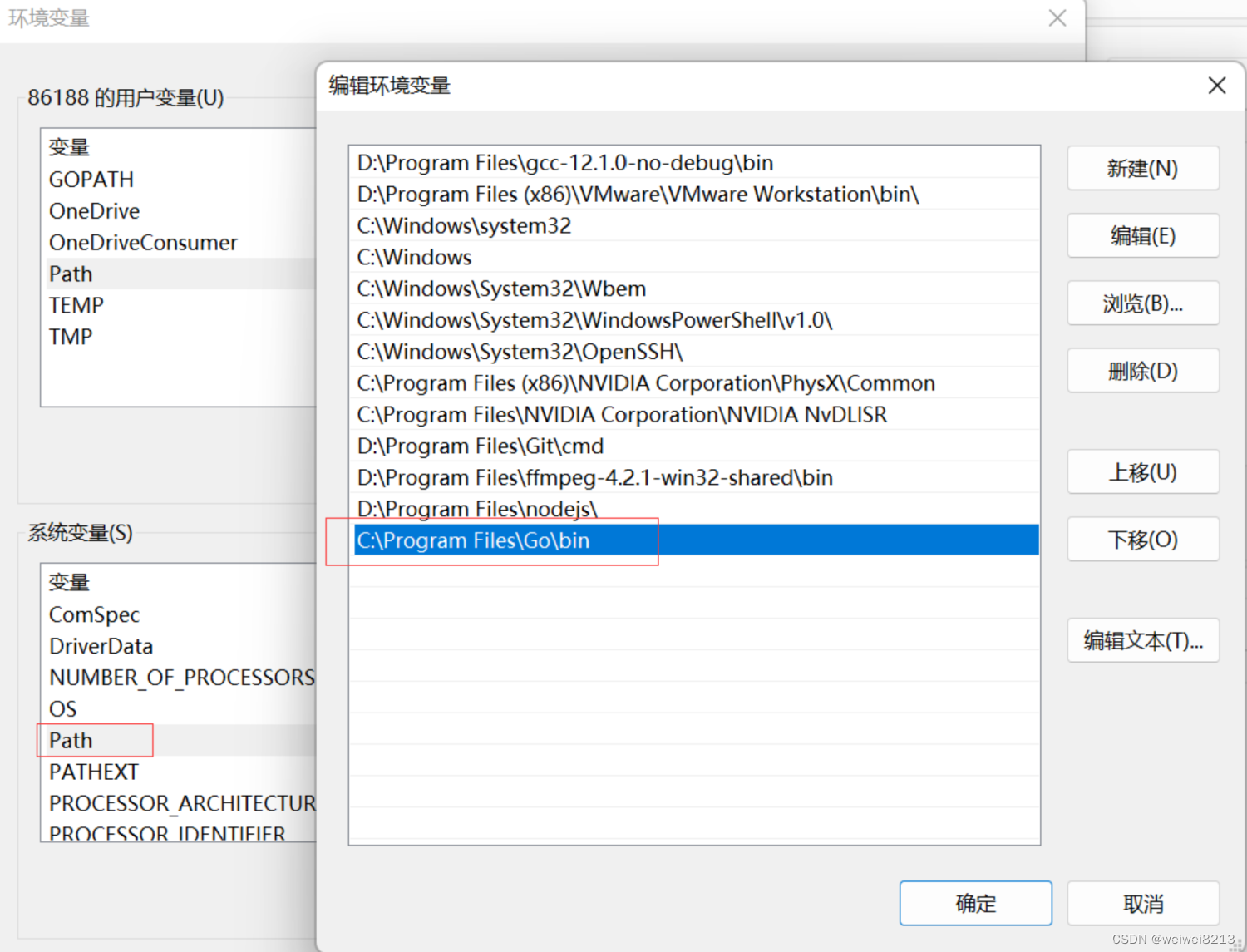Close the 编辑环境变量 dialog
Image resolution: width=1247 pixels, height=952 pixels.
(1217, 86)
